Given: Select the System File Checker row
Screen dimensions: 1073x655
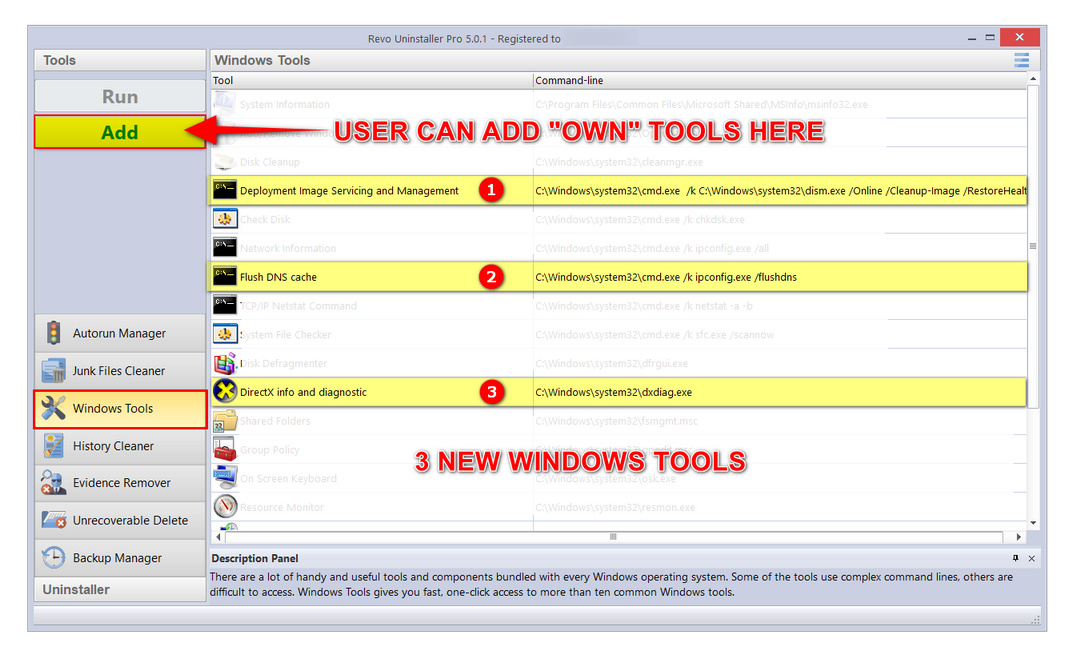Looking at the screenshot, I should click(617, 334).
